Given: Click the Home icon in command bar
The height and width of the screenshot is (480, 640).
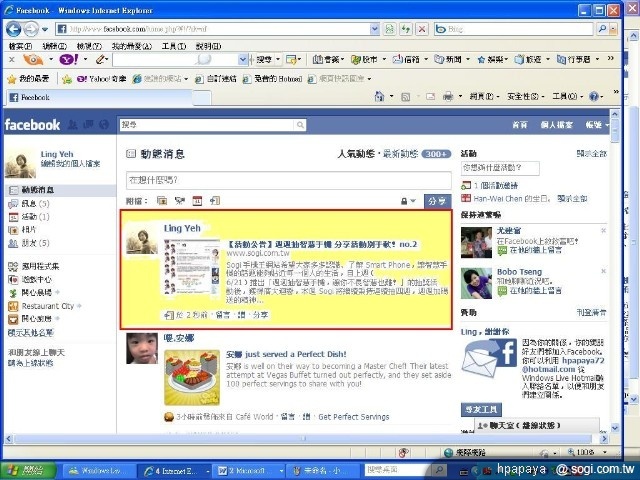Looking at the screenshot, I should point(379,97).
